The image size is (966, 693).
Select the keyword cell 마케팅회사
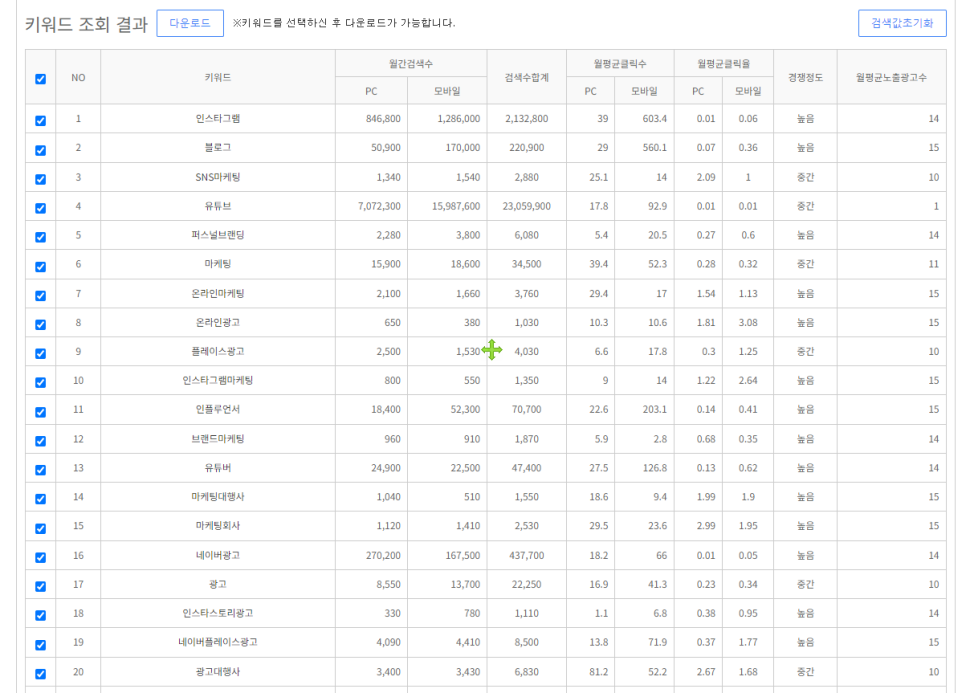click(218, 526)
